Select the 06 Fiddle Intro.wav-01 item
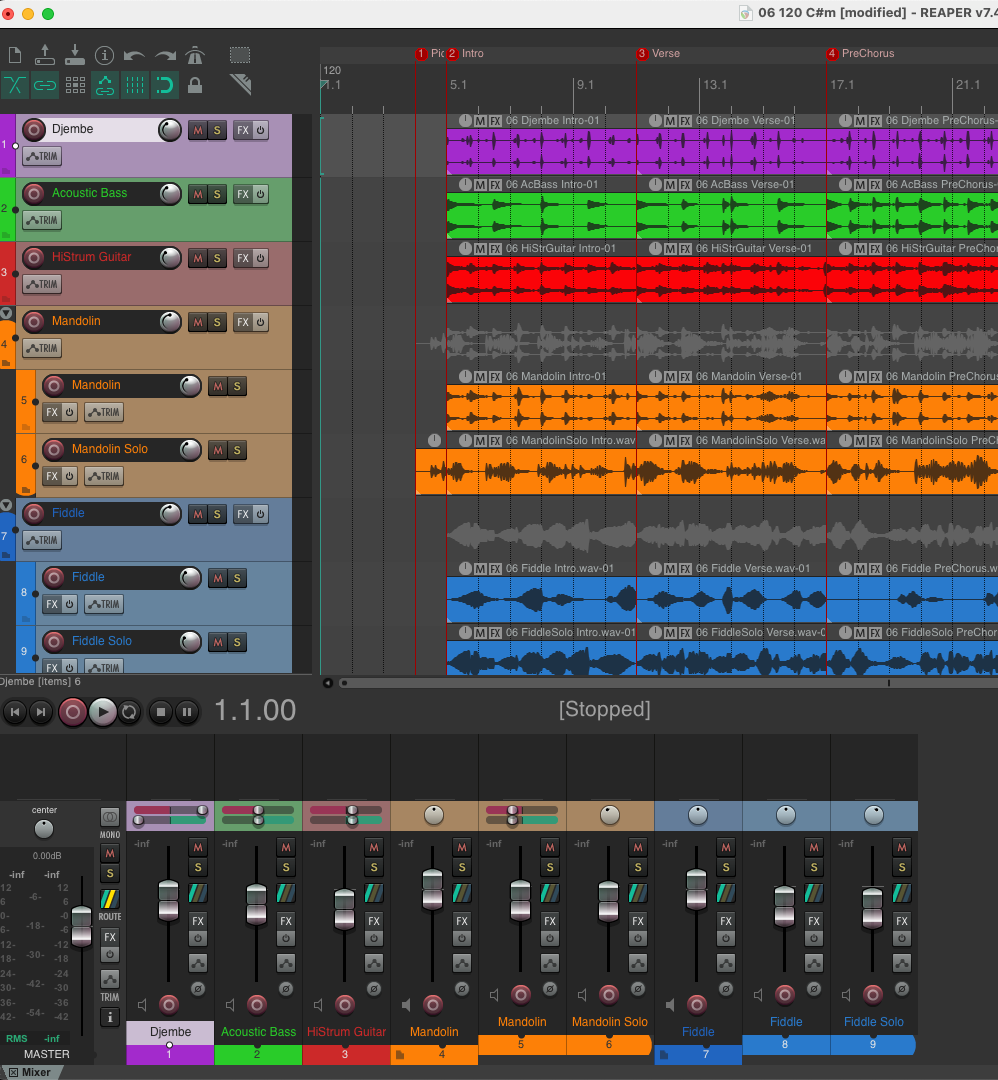The image size is (998, 1080). (541, 600)
